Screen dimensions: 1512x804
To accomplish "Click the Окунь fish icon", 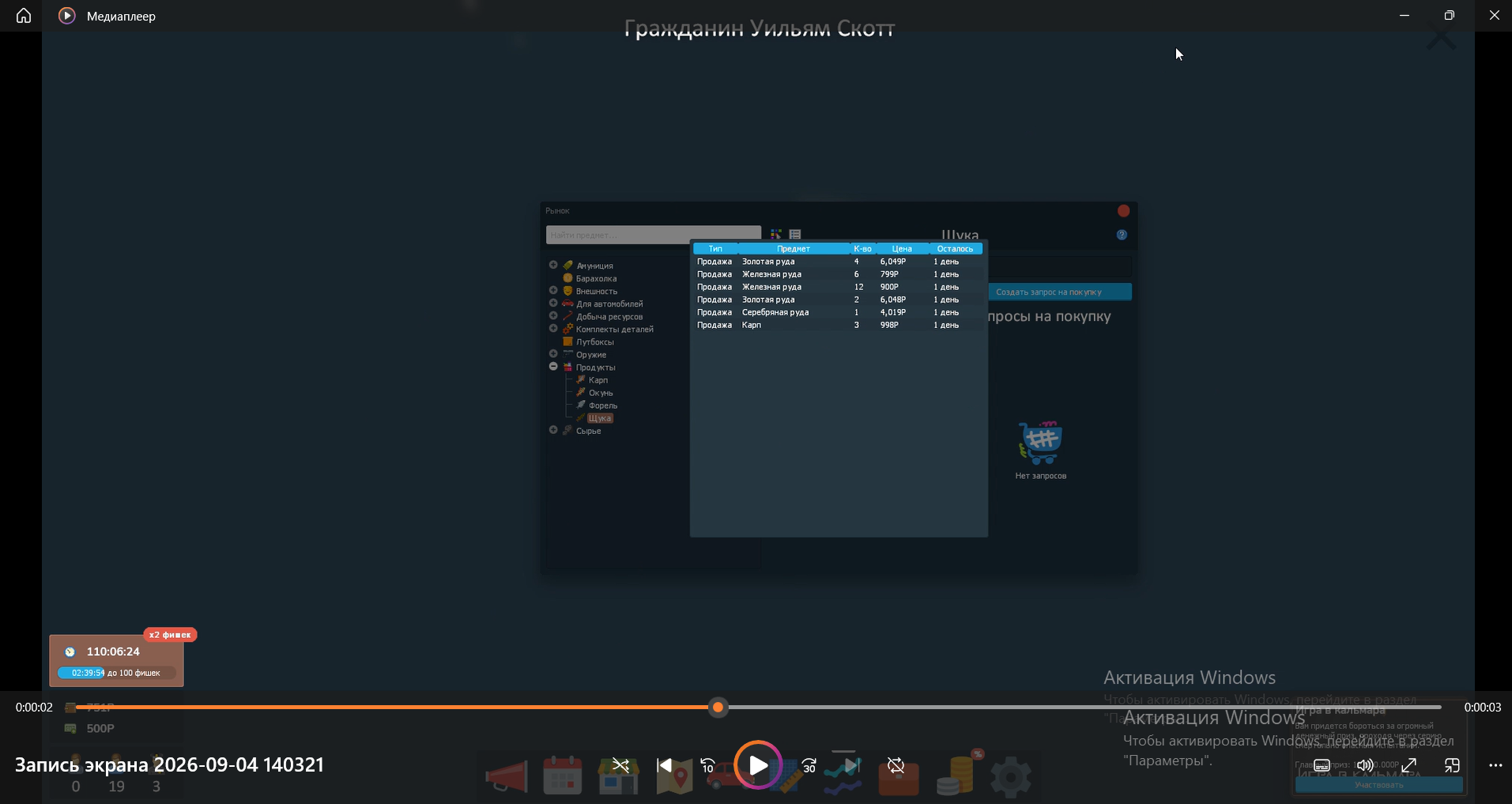I will (x=581, y=392).
